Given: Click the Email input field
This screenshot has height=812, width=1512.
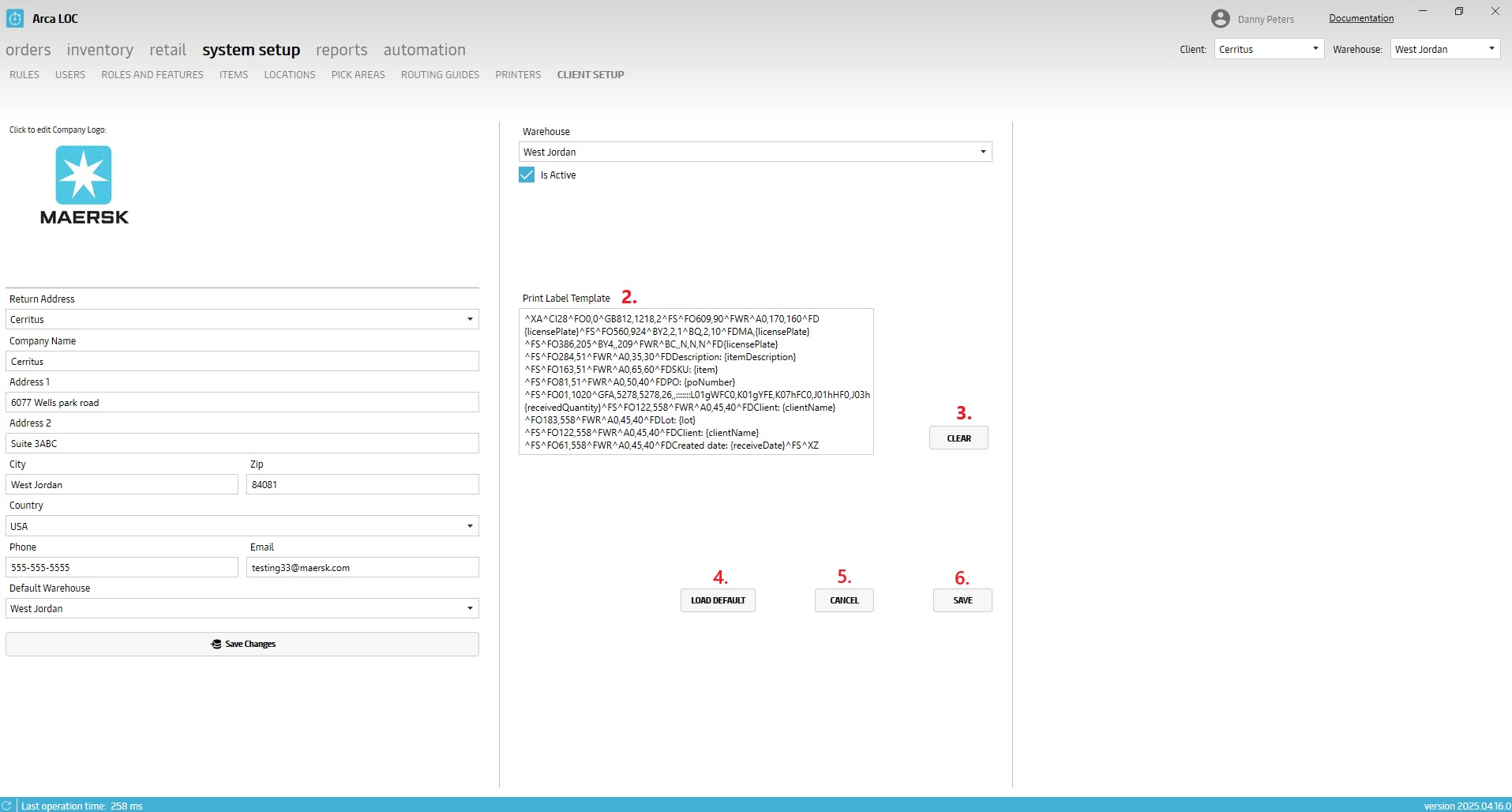Looking at the screenshot, I should (x=362, y=567).
